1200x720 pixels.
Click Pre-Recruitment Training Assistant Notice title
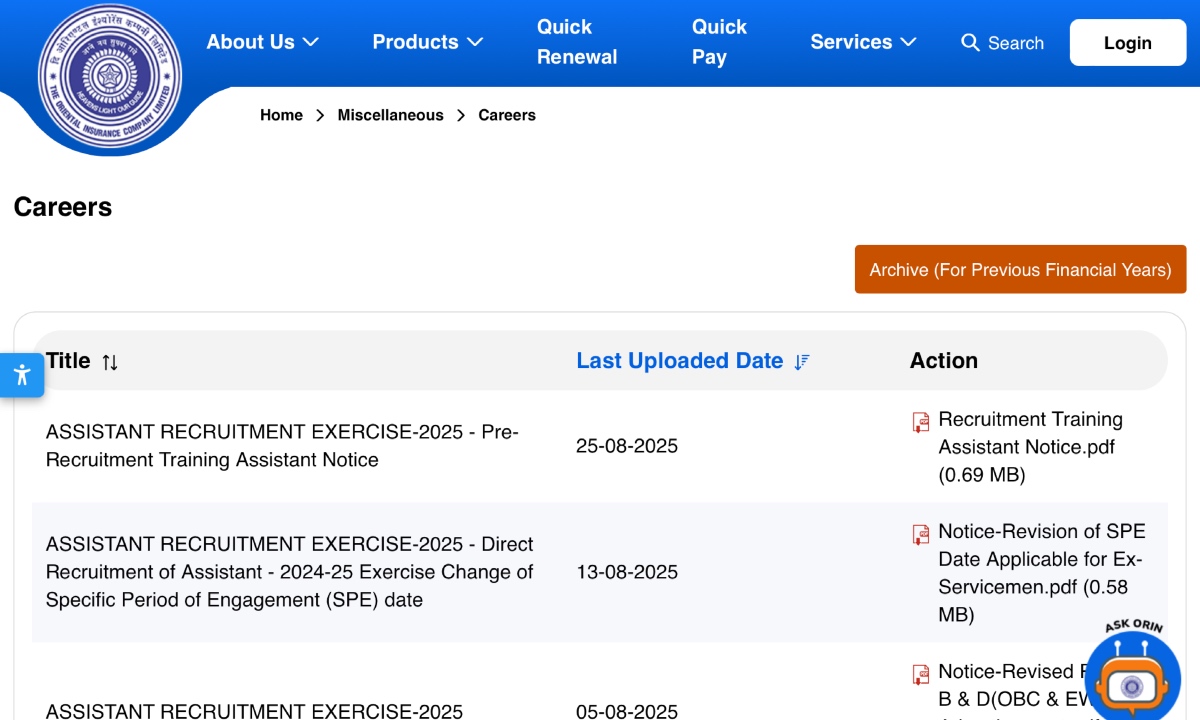[x=282, y=446]
